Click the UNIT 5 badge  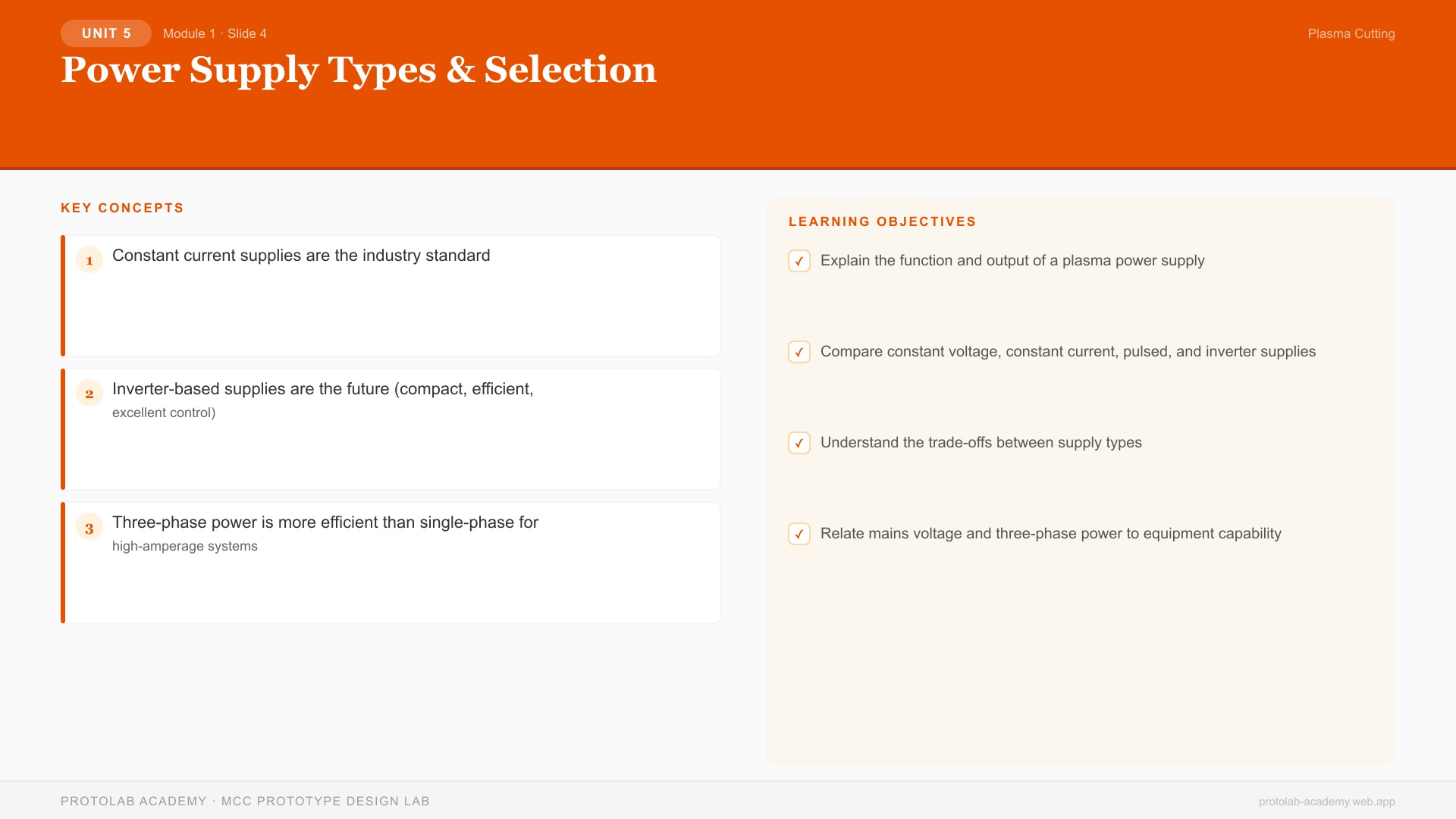(106, 33)
